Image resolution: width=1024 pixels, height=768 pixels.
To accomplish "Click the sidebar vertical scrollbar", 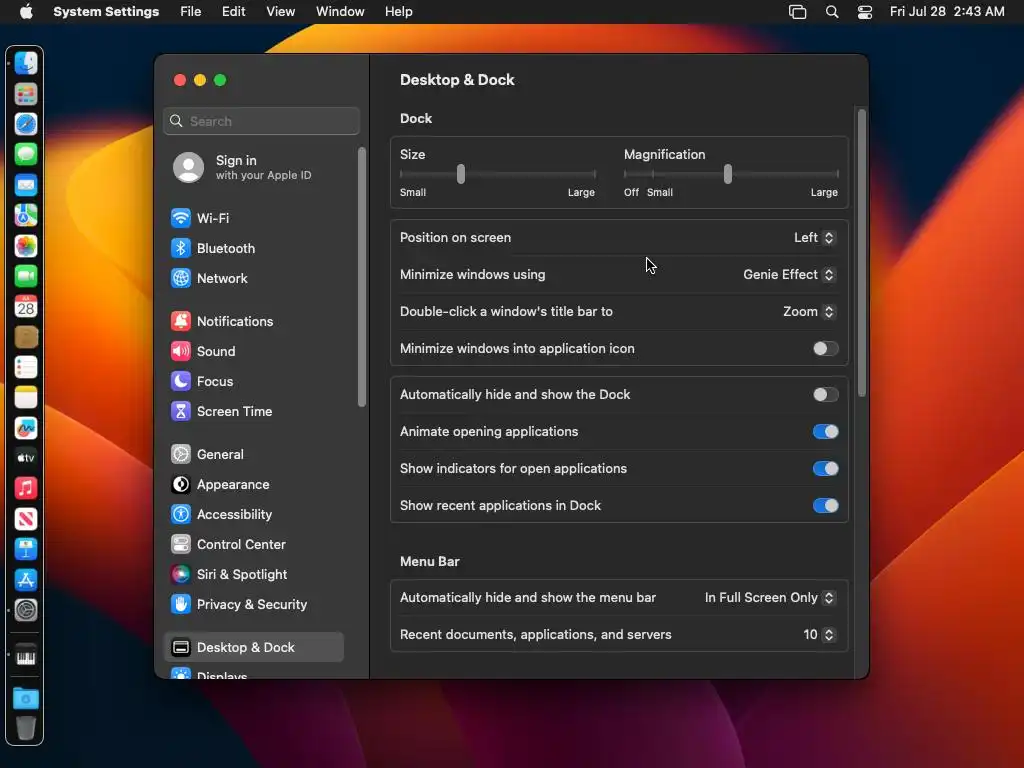I will tap(362, 277).
